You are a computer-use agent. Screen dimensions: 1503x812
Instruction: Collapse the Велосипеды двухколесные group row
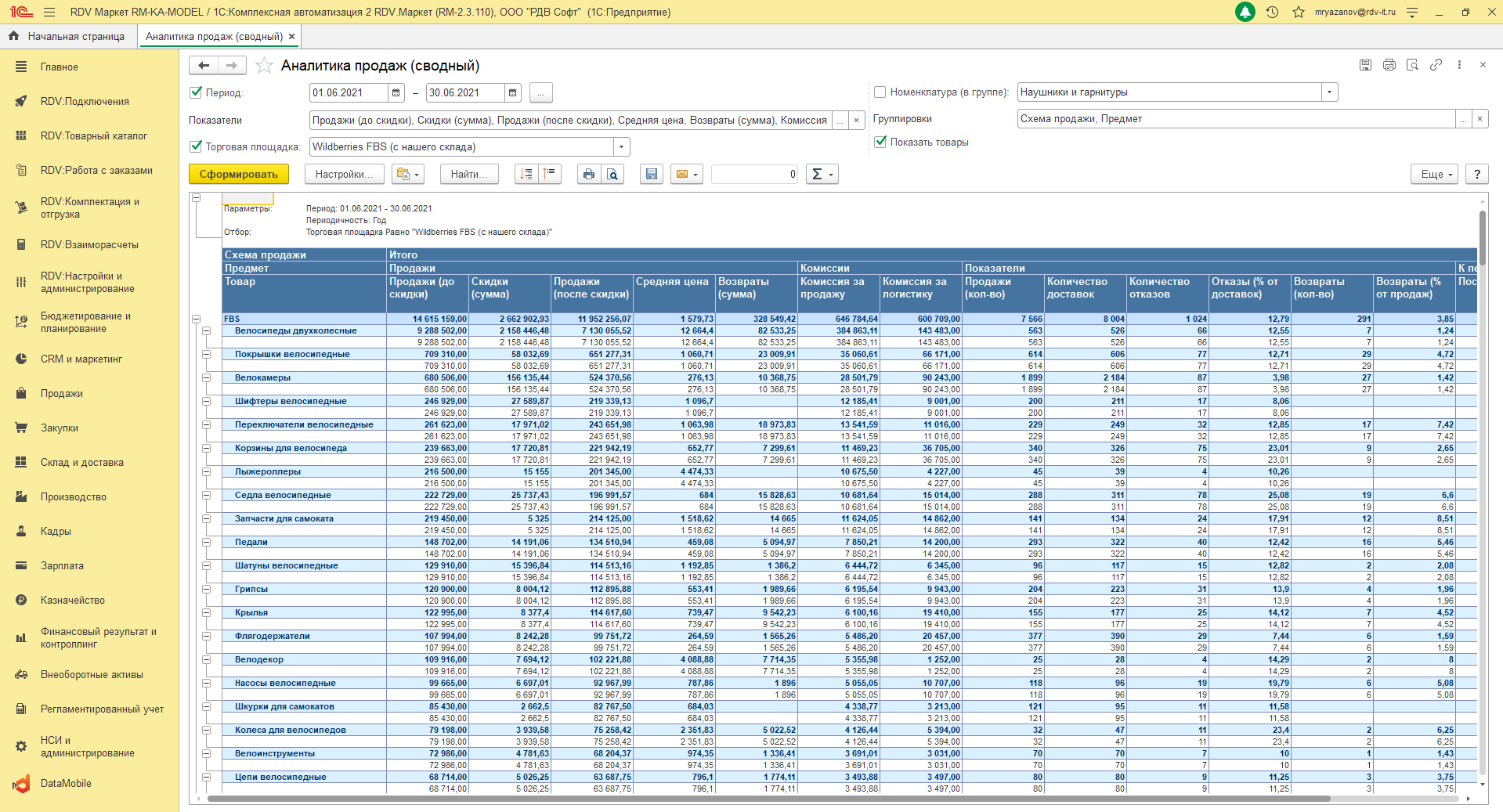[207, 331]
